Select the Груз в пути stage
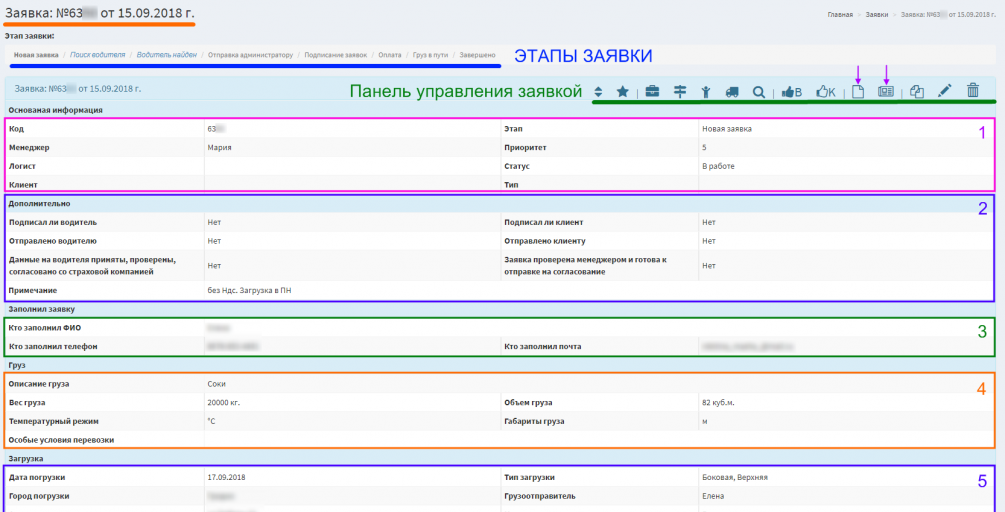1005x512 pixels. [x=429, y=55]
